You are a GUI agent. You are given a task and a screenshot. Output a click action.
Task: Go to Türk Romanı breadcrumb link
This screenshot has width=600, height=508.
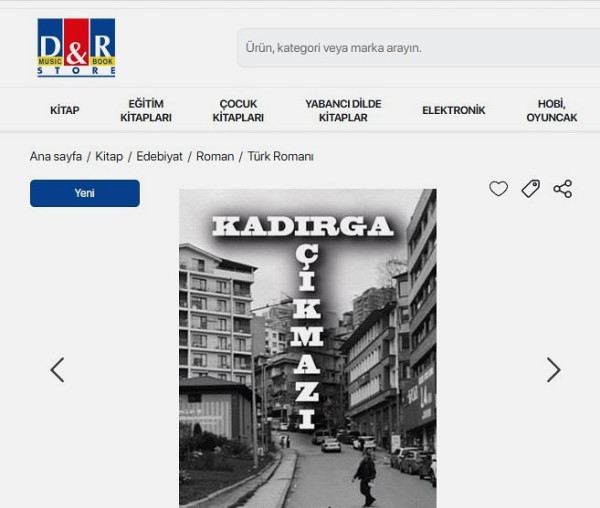(280, 156)
